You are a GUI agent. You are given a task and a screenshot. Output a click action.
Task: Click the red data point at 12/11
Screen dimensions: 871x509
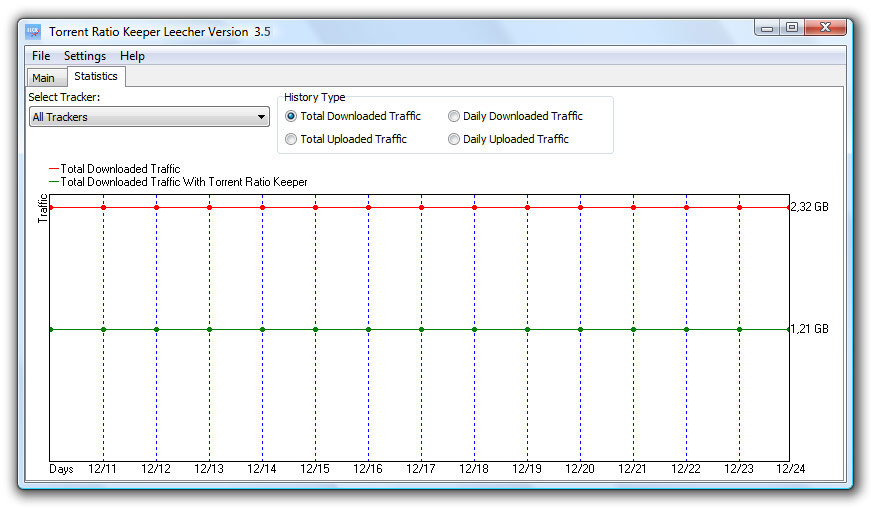point(103,208)
